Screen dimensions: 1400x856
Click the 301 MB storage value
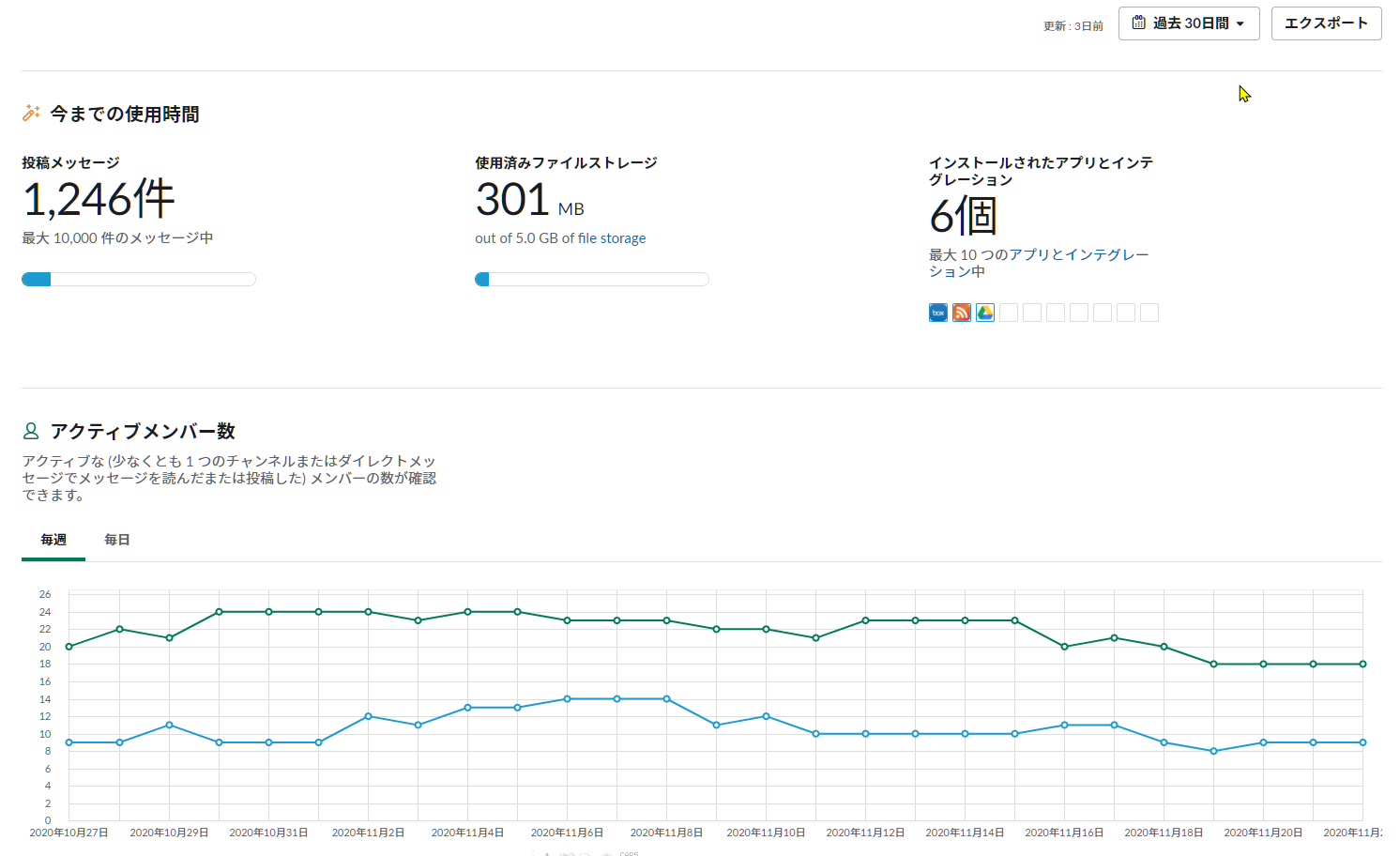529,199
